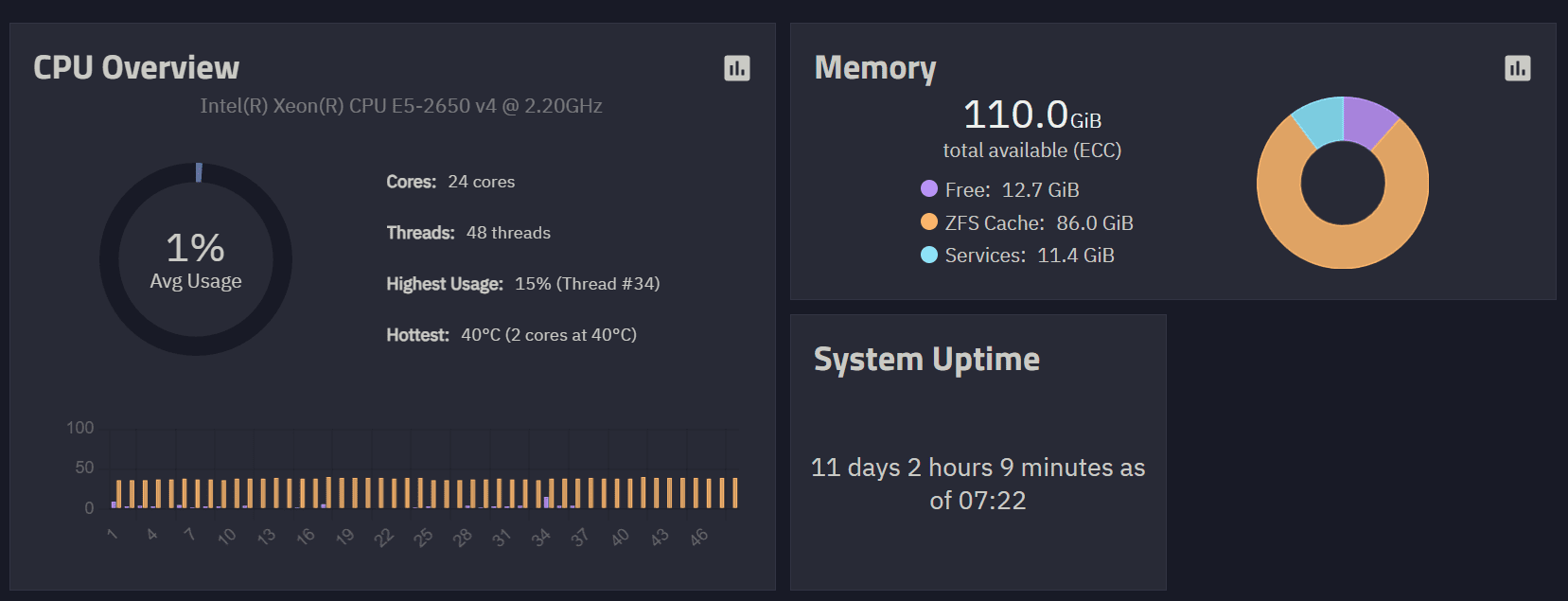Click the 100 label on chart axis
This screenshot has height=601, width=1568.
[x=80, y=428]
